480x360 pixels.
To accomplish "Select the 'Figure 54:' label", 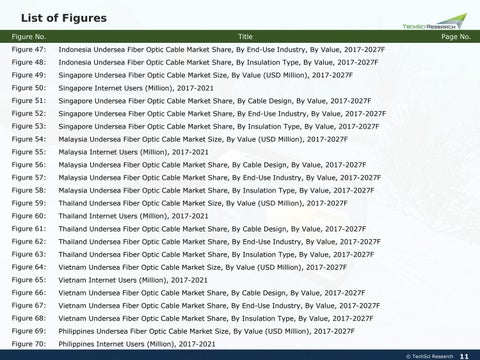I will [29, 139].
